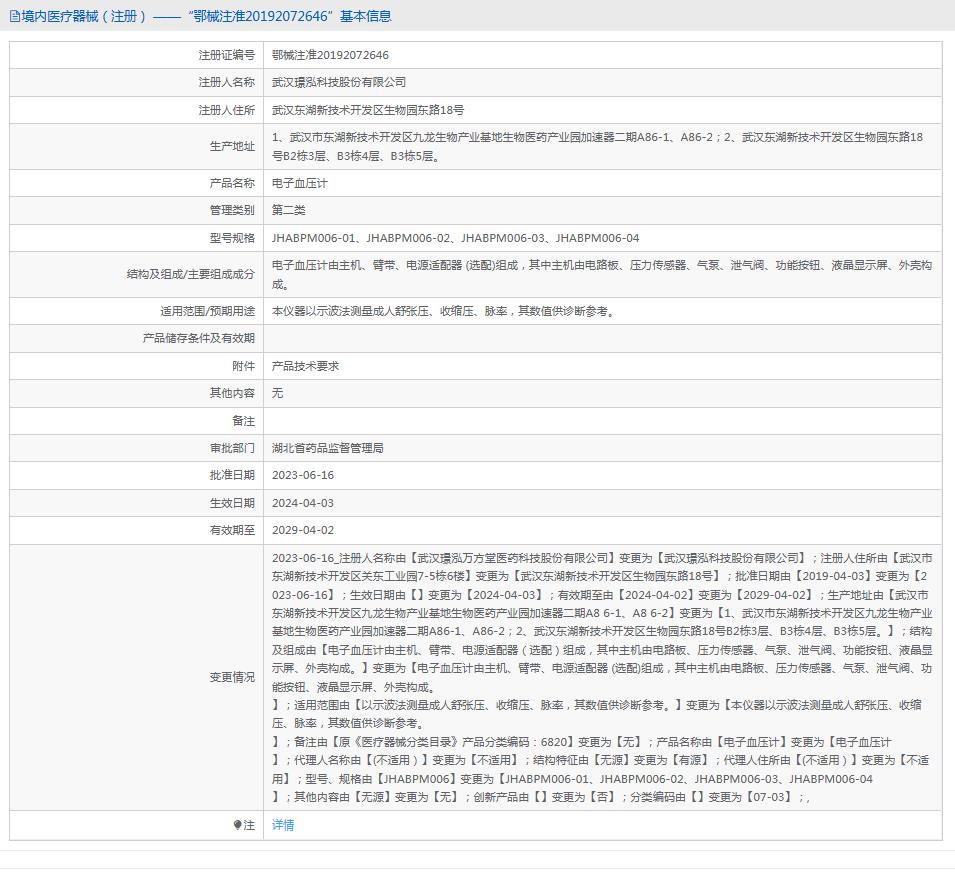Click the 生产地址 row label
This screenshot has width=955, height=873.
[232, 146]
